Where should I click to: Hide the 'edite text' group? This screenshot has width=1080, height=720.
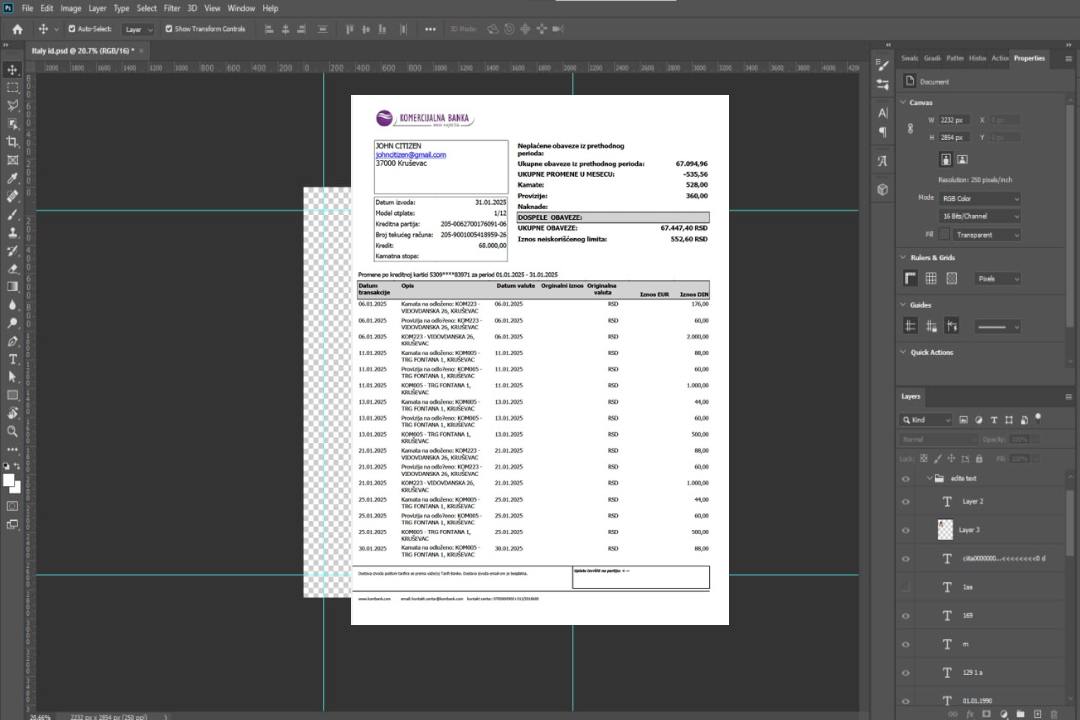[906, 479]
